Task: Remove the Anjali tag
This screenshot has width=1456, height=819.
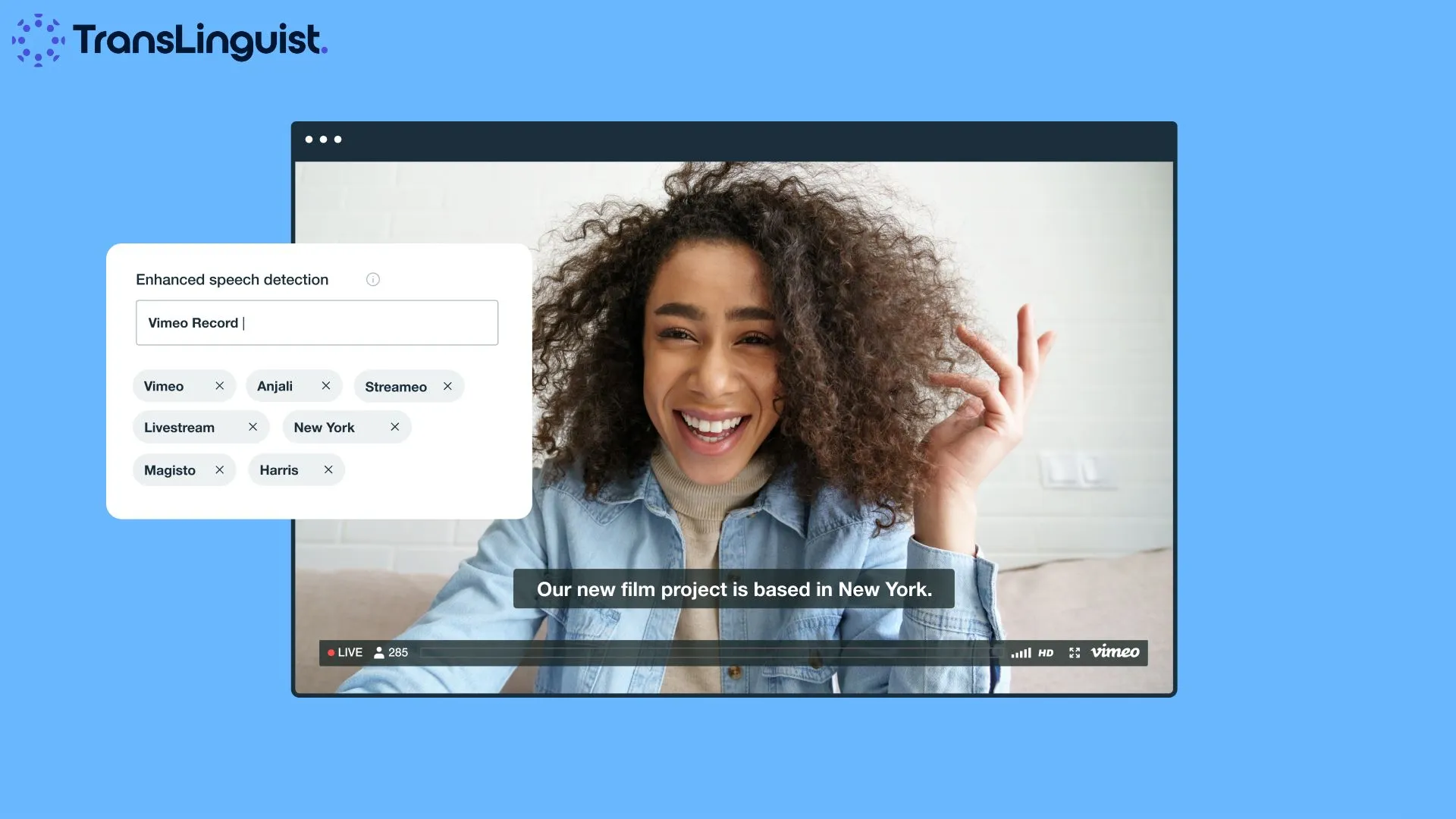Action: coord(326,386)
